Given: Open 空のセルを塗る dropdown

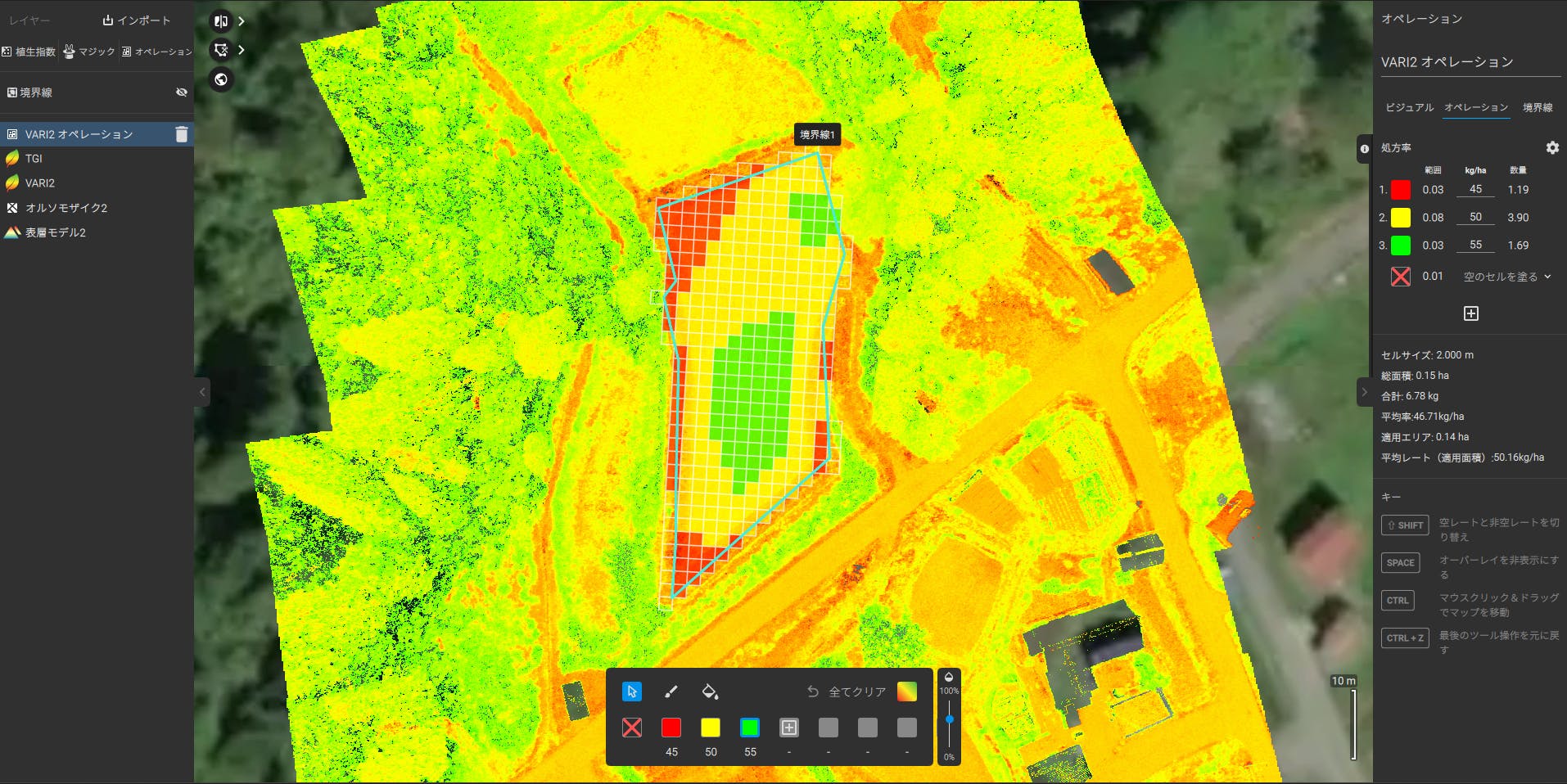Looking at the screenshot, I should (1507, 277).
